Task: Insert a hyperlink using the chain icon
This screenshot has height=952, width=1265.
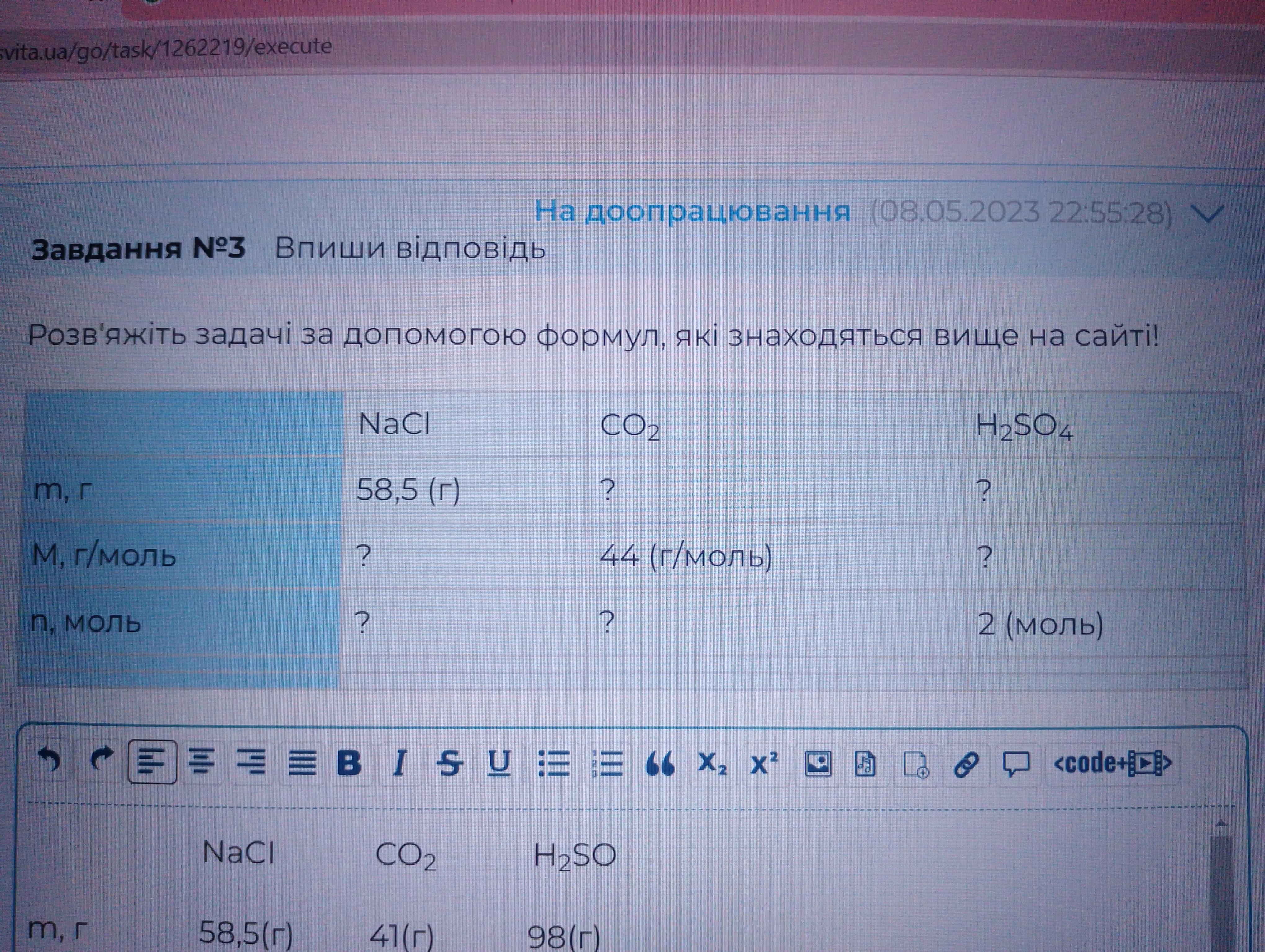Action: [966, 764]
